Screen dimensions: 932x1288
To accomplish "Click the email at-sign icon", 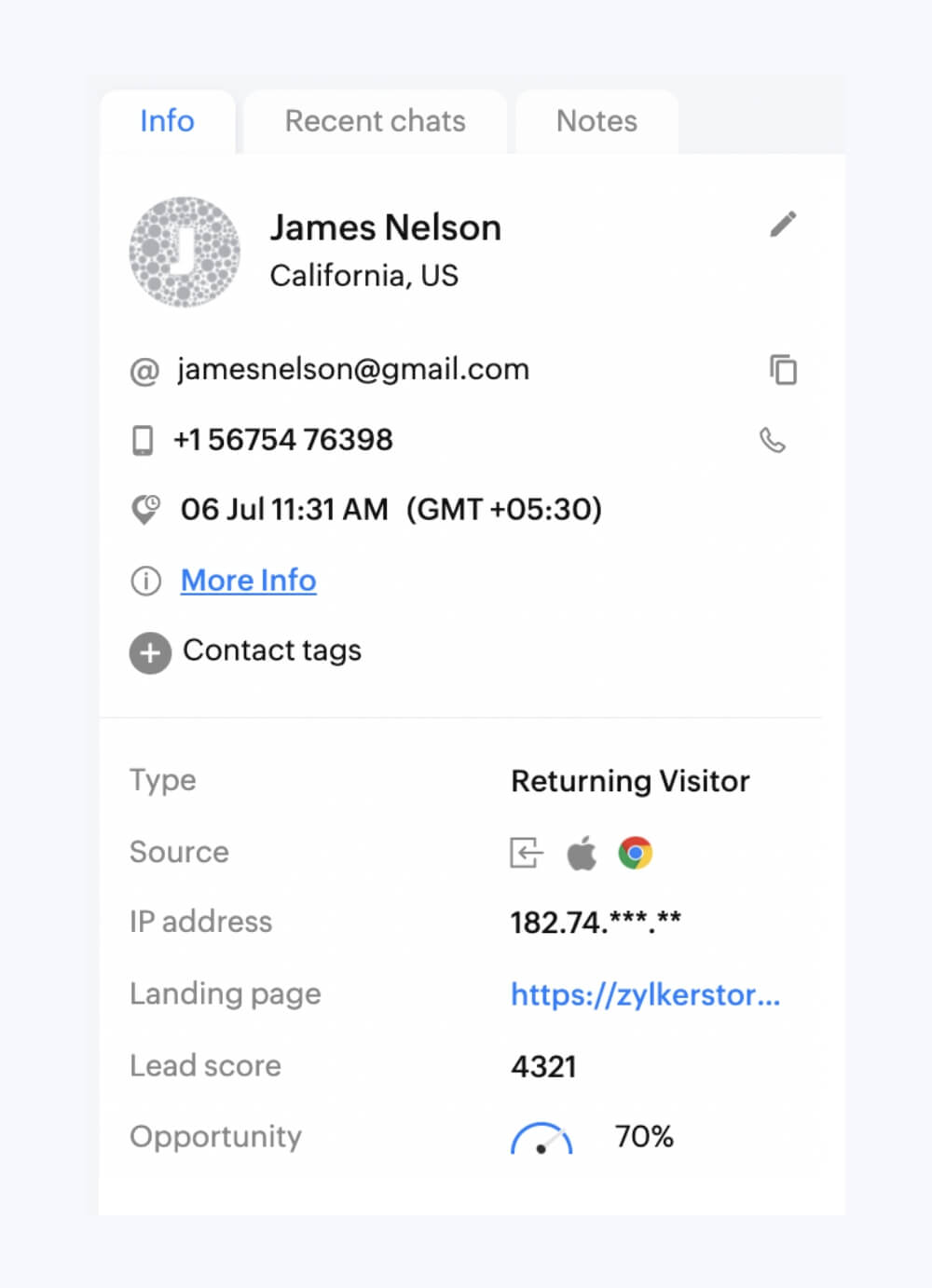I will [x=144, y=371].
